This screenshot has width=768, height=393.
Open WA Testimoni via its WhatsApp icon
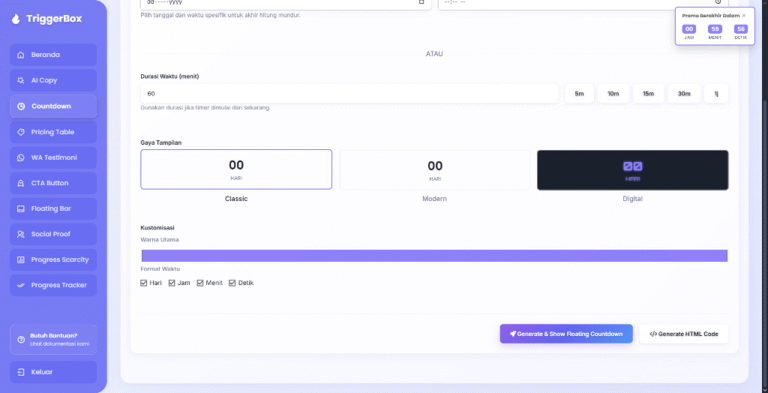tap(21, 158)
